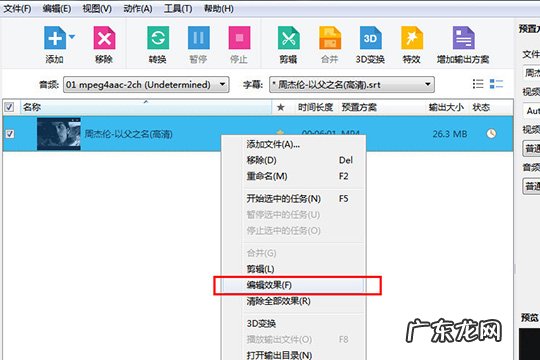Sort by the 预置方案 column header

click(x=359, y=107)
